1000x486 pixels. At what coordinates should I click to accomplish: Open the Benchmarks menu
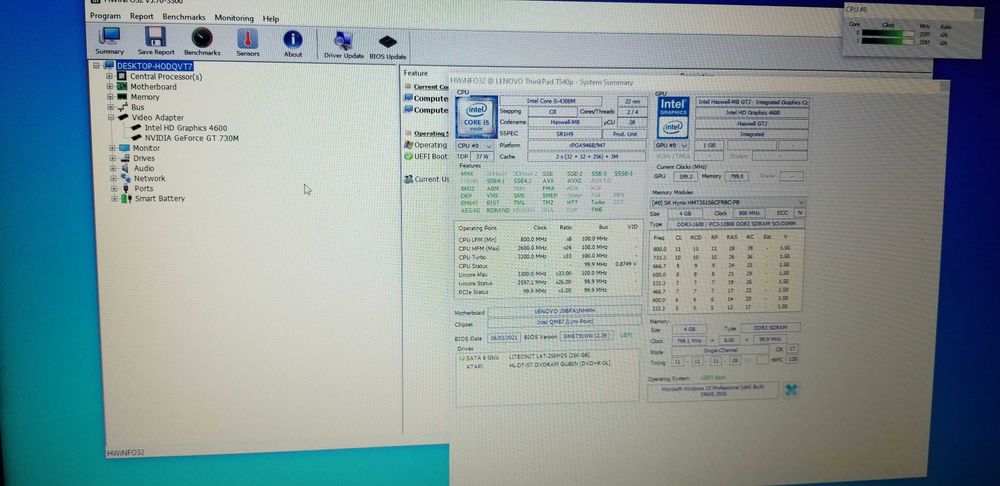(x=184, y=17)
